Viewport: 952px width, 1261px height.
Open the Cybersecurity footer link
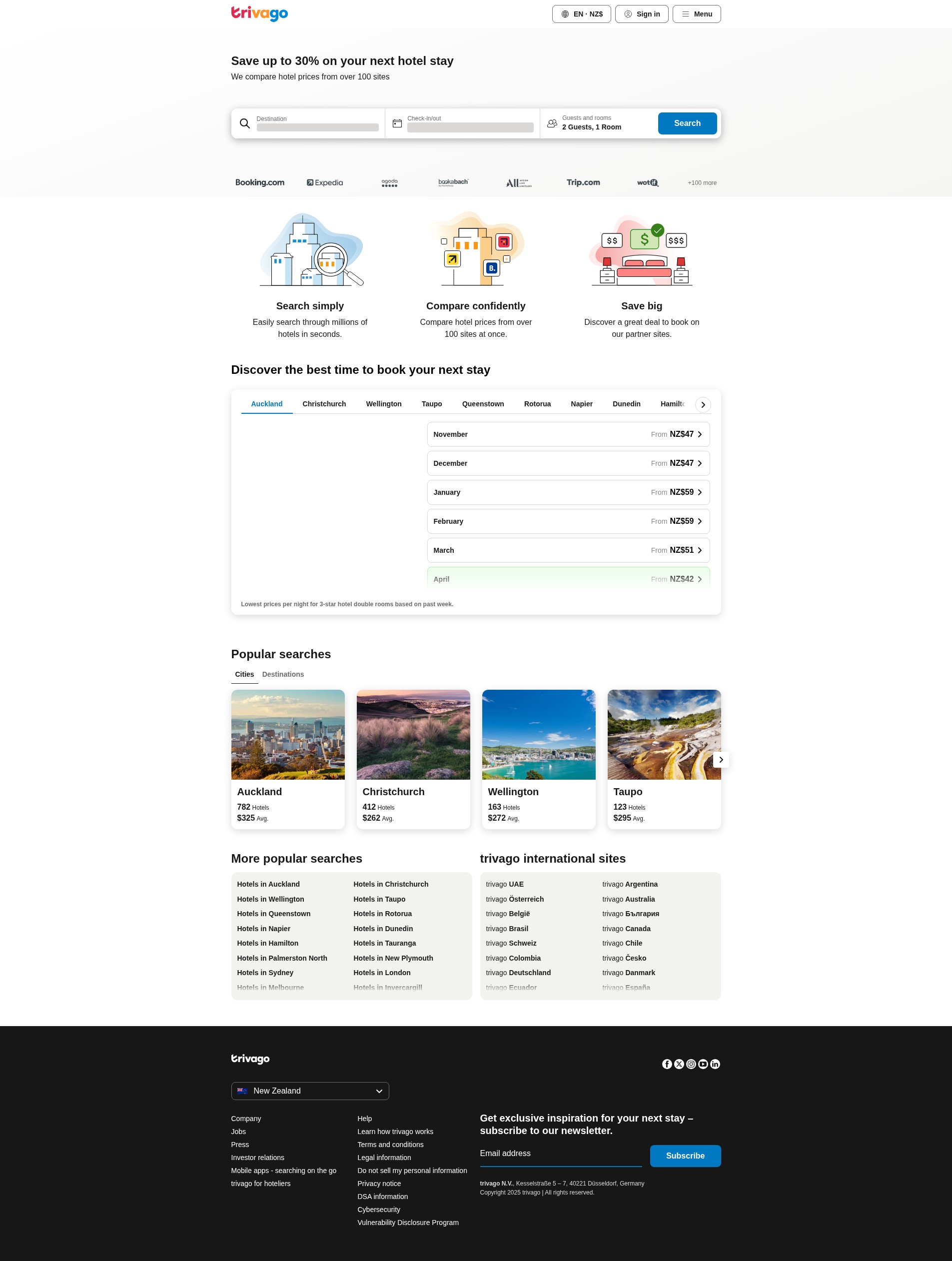tap(378, 1209)
